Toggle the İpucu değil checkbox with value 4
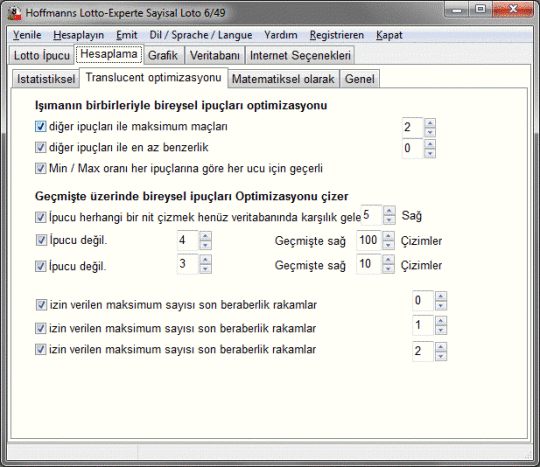 [x=41, y=240]
